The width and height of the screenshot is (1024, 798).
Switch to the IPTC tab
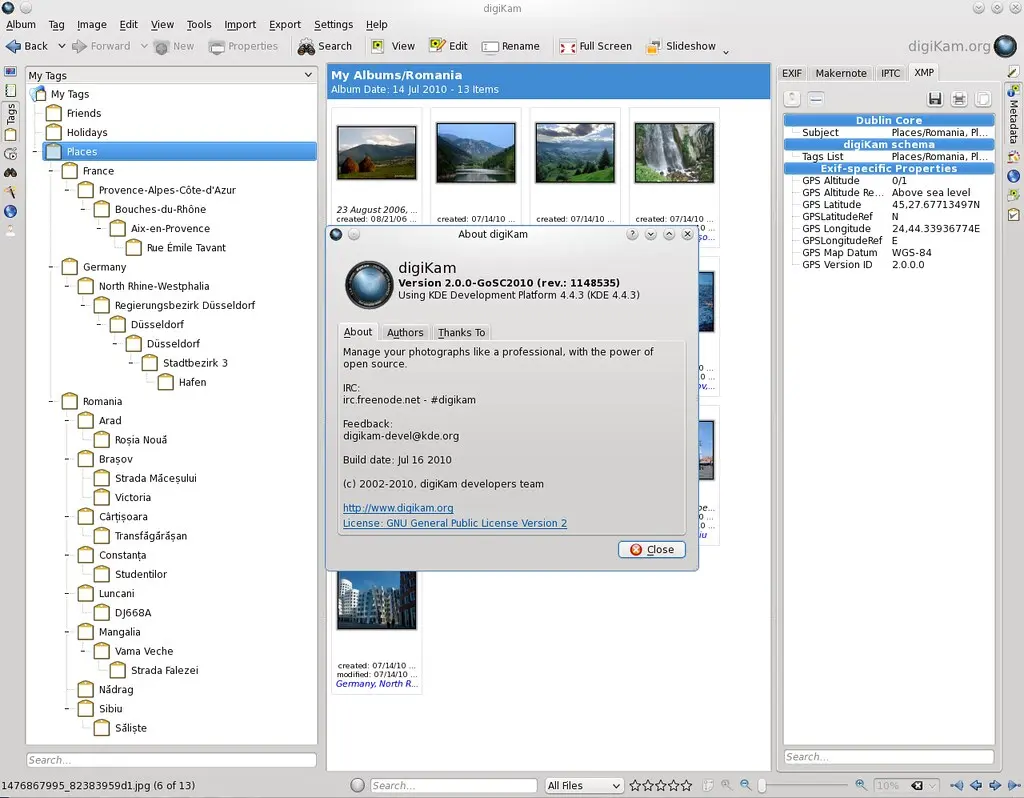pyautogui.click(x=890, y=73)
